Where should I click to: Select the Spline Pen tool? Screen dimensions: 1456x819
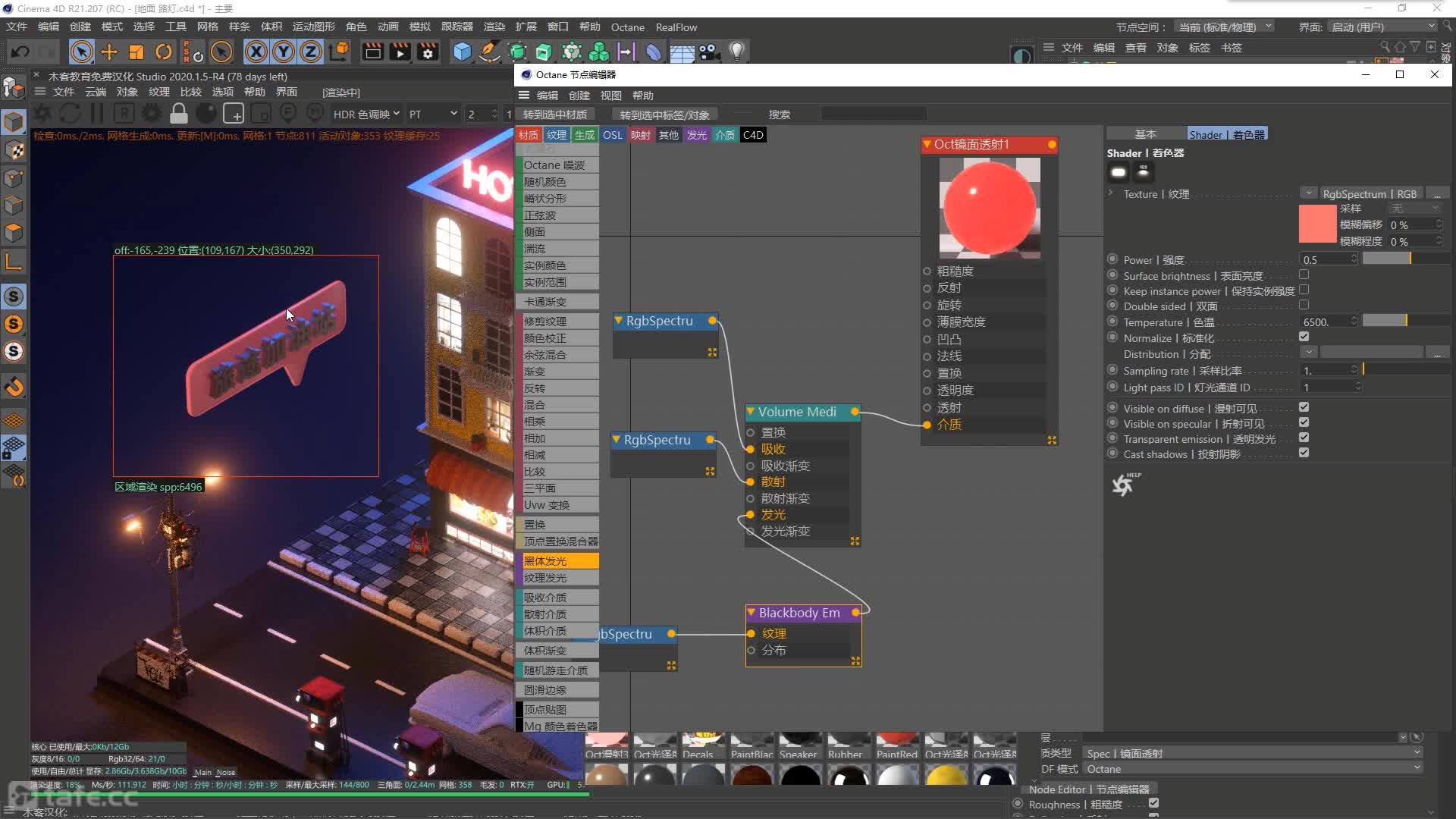(x=490, y=52)
